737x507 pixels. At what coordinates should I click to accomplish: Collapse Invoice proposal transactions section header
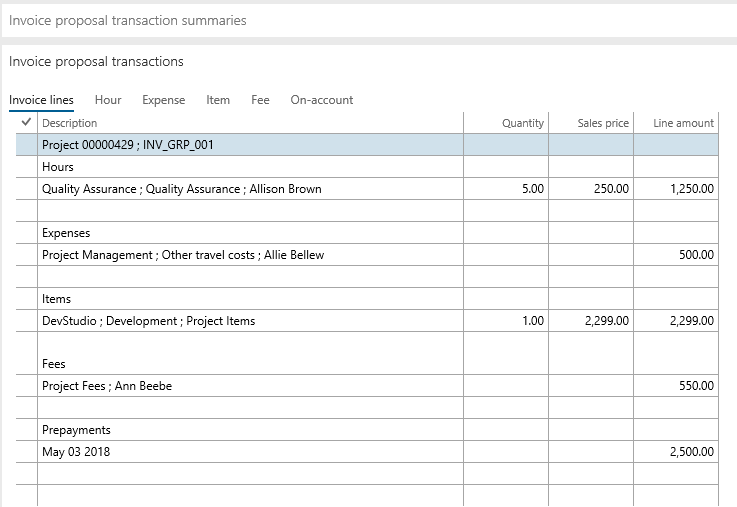coord(96,62)
